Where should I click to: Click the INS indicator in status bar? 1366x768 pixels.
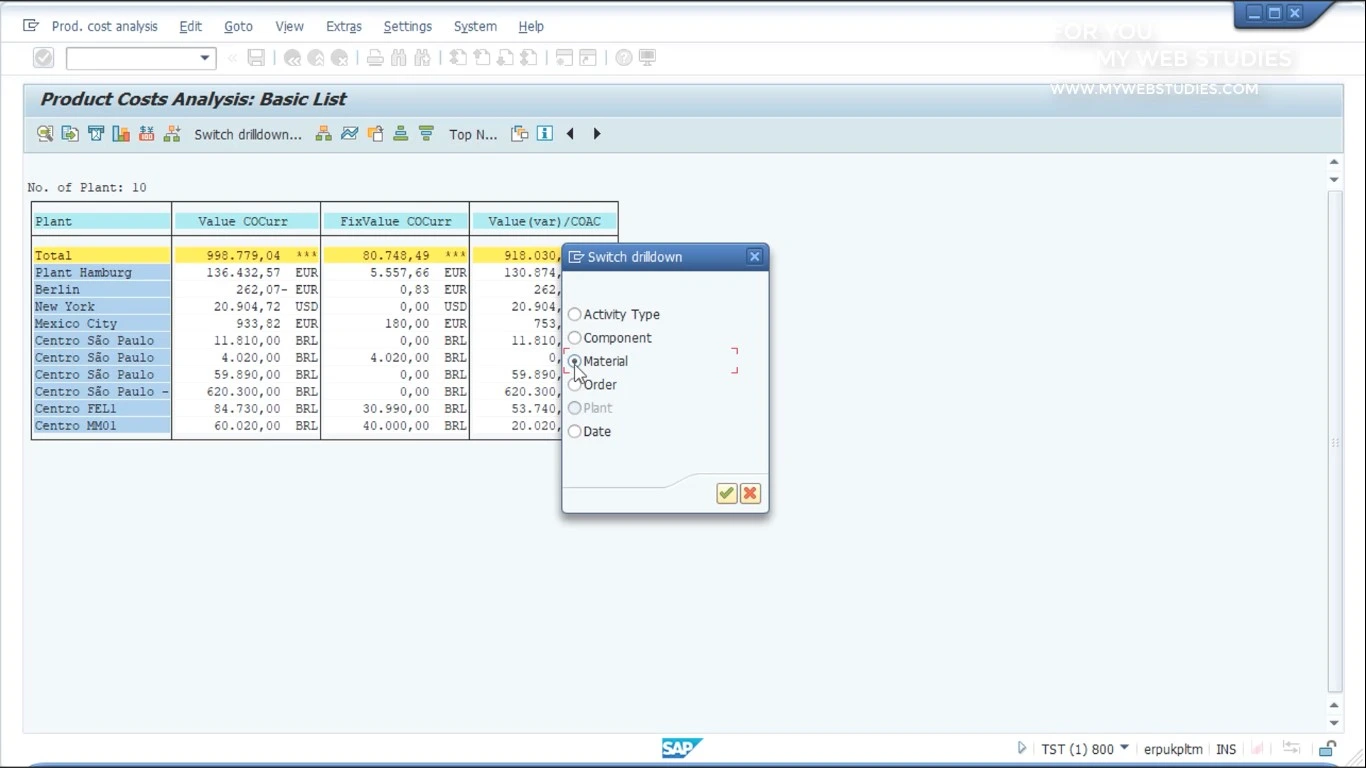(x=1226, y=749)
